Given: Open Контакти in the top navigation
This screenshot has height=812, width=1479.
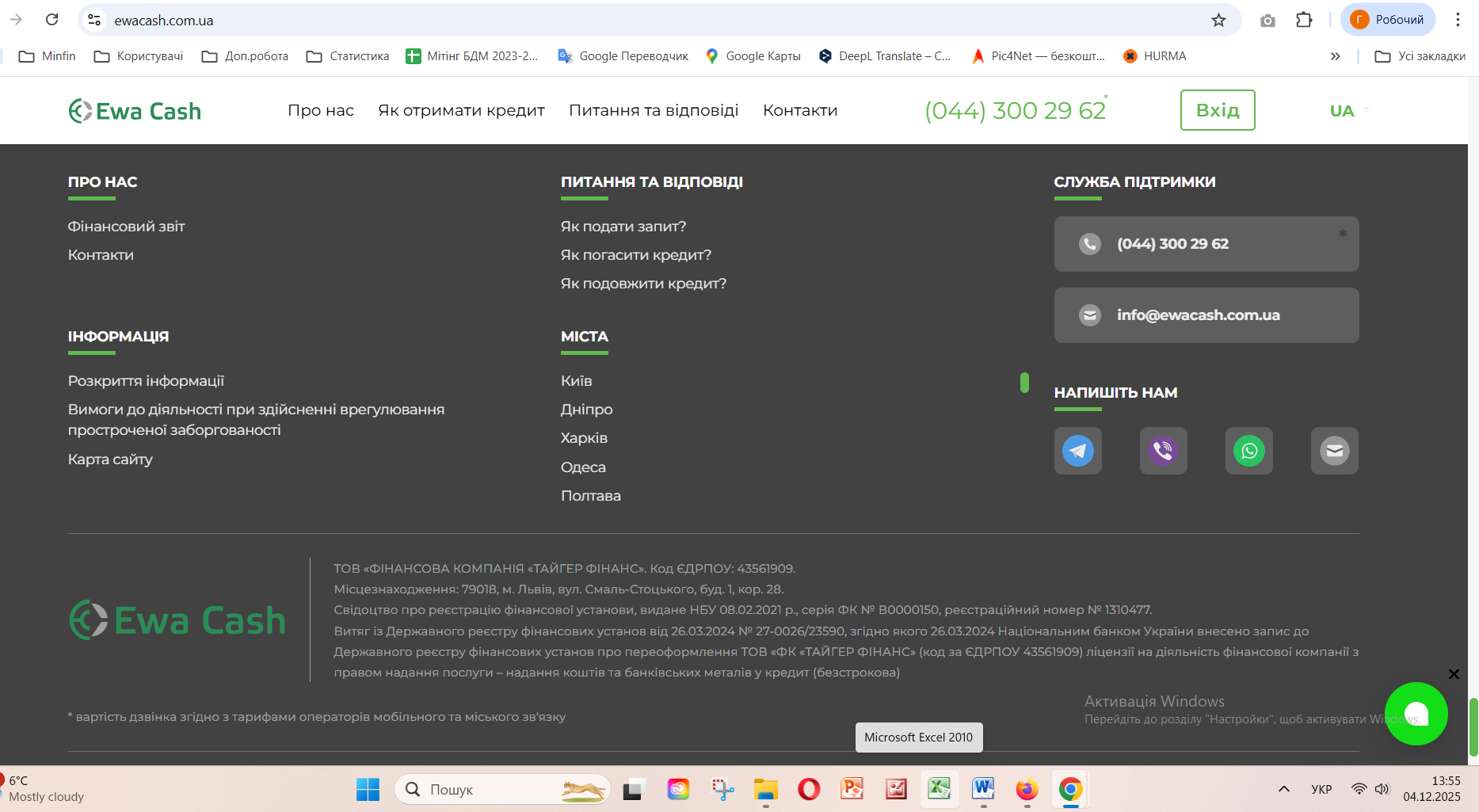Looking at the screenshot, I should (800, 110).
